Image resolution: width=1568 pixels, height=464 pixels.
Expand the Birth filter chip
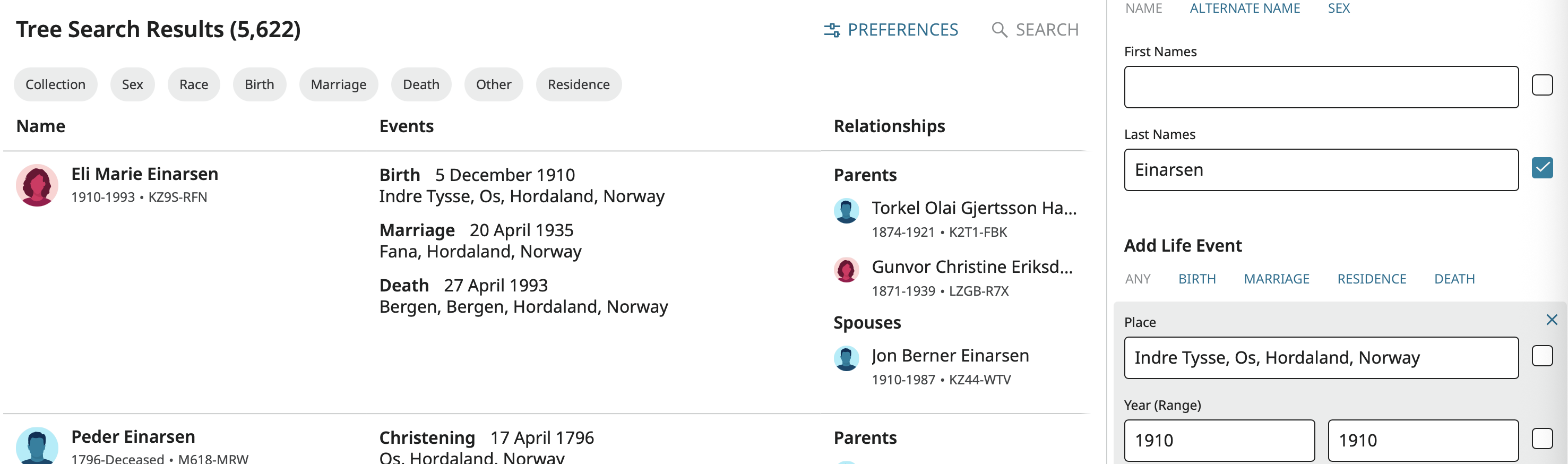pyautogui.click(x=260, y=84)
